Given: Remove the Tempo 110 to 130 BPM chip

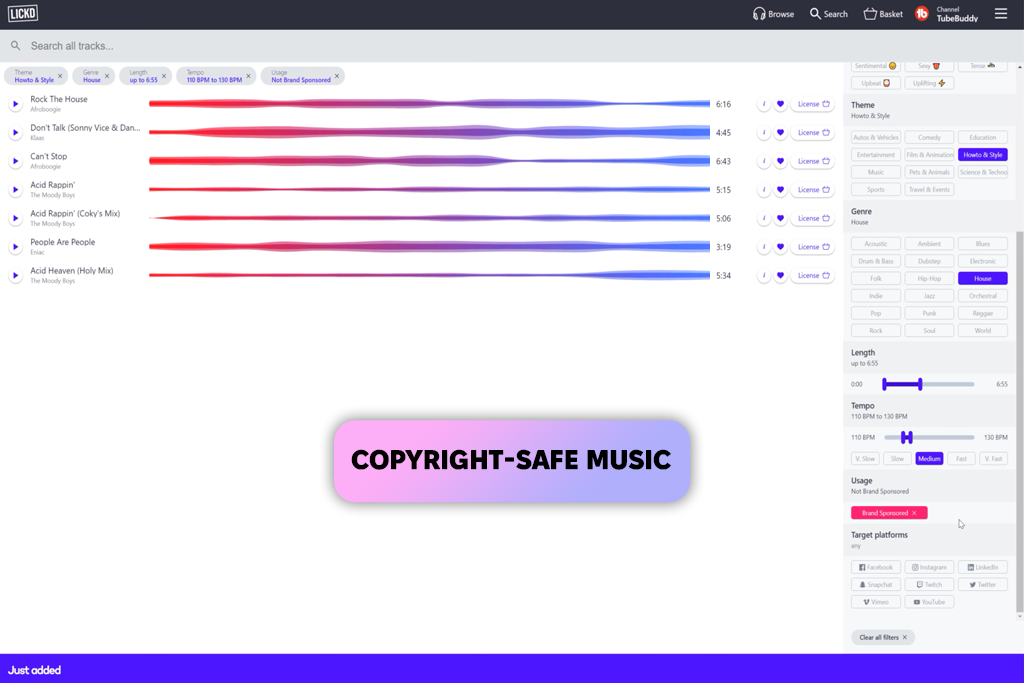Looking at the screenshot, I should (248, 76).
